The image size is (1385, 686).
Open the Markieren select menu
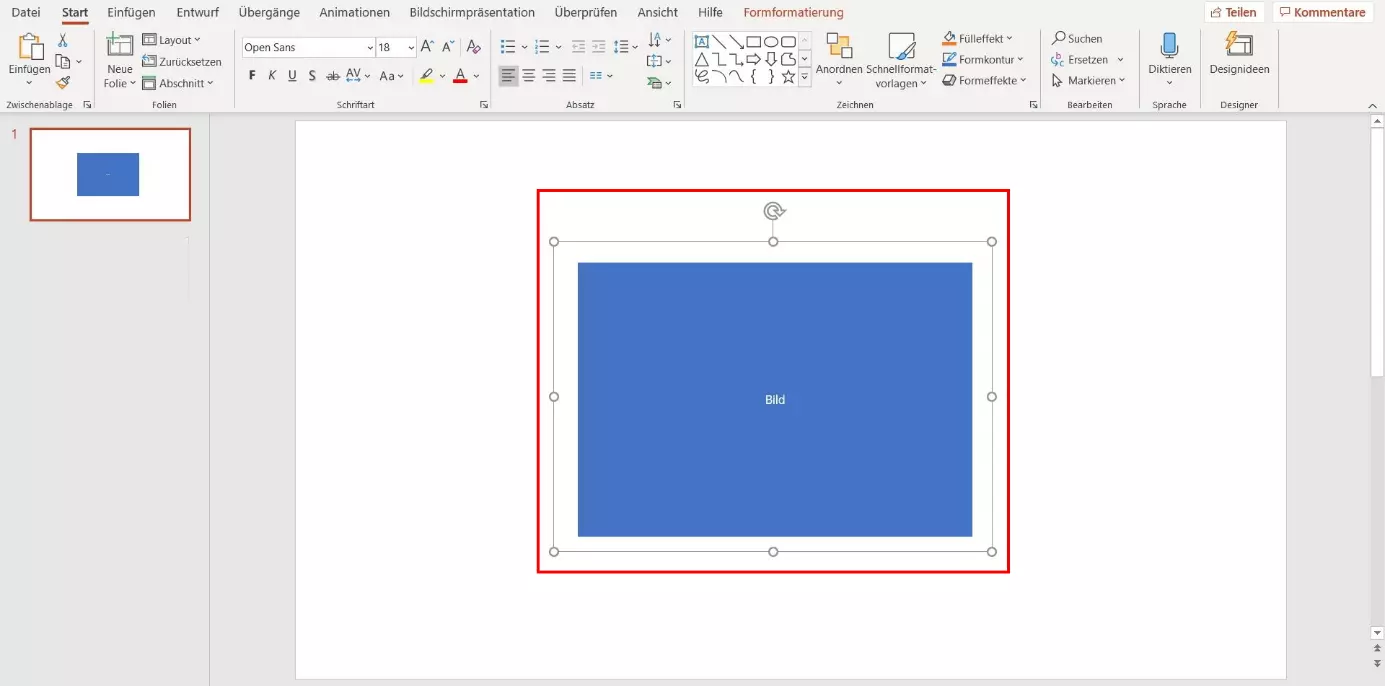[1088, 81]
